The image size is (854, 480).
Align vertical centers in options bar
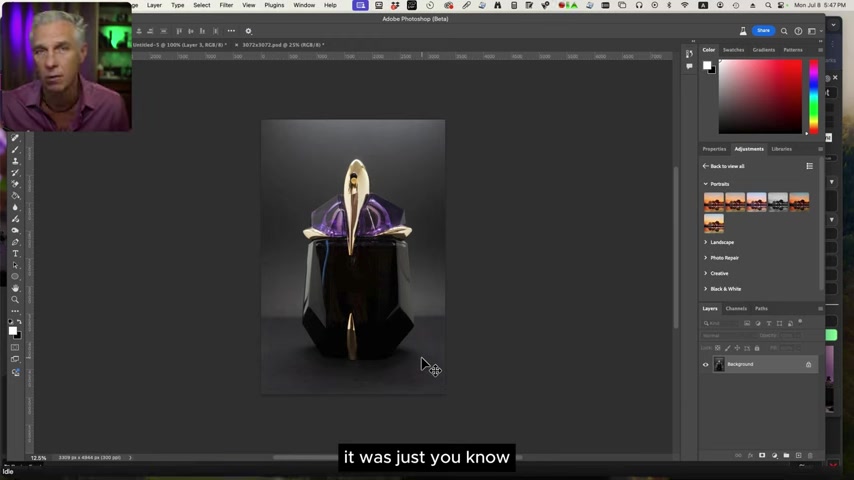(191, 31)
